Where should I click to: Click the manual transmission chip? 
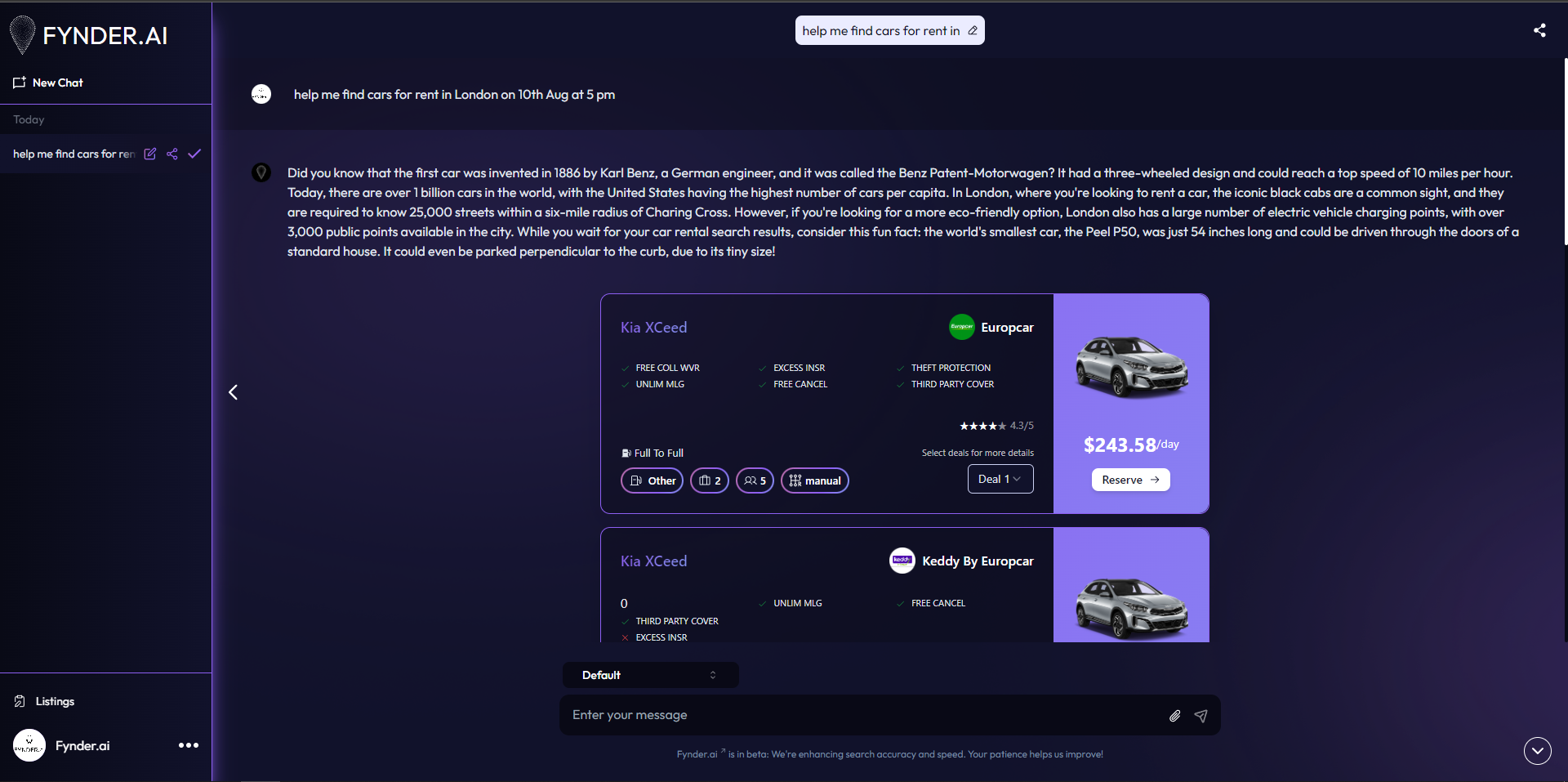pyautogui.click(x=815, y=480)
